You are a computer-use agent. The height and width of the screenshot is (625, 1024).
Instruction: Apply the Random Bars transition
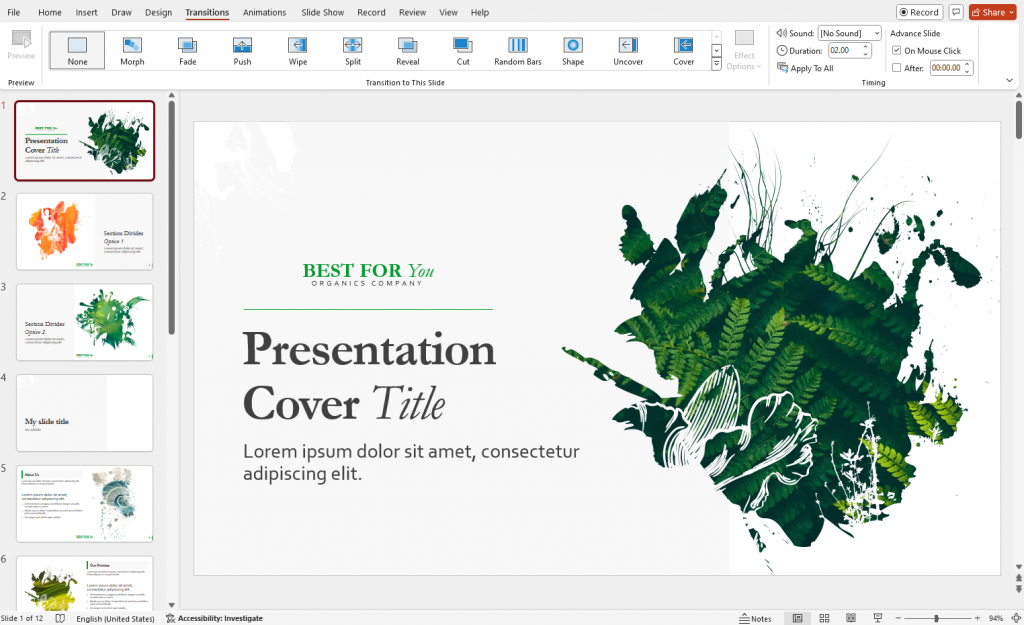[518, 50]
